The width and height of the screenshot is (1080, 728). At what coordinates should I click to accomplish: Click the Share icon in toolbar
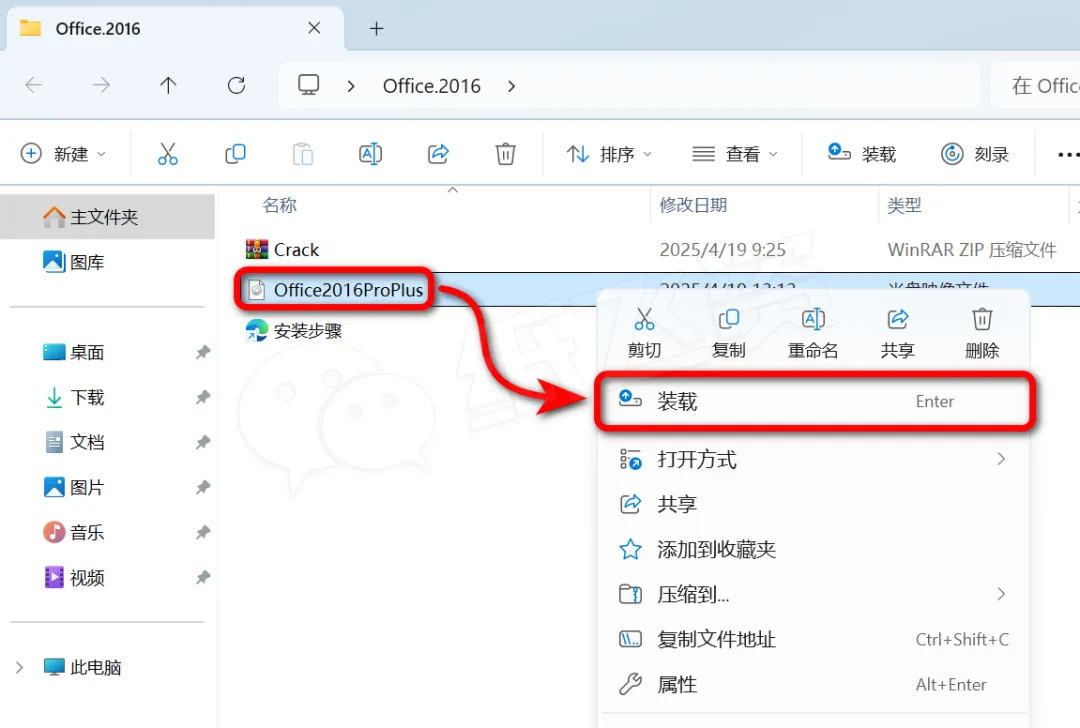coord(438,154)
